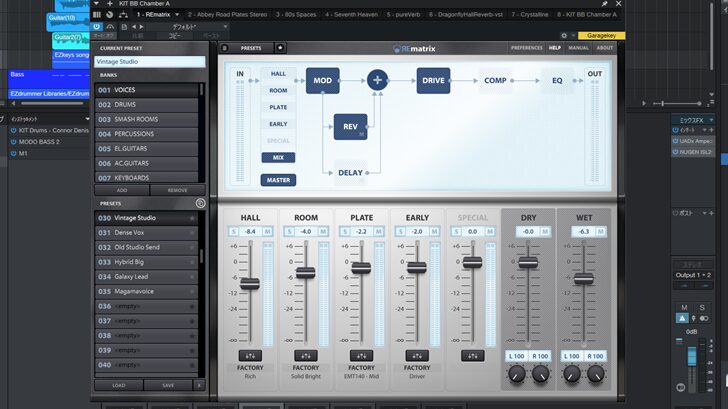Image resolution: width=728 pixels, height=409 pixels.
Task: Pin the plugin window
Action: [604, 4]
